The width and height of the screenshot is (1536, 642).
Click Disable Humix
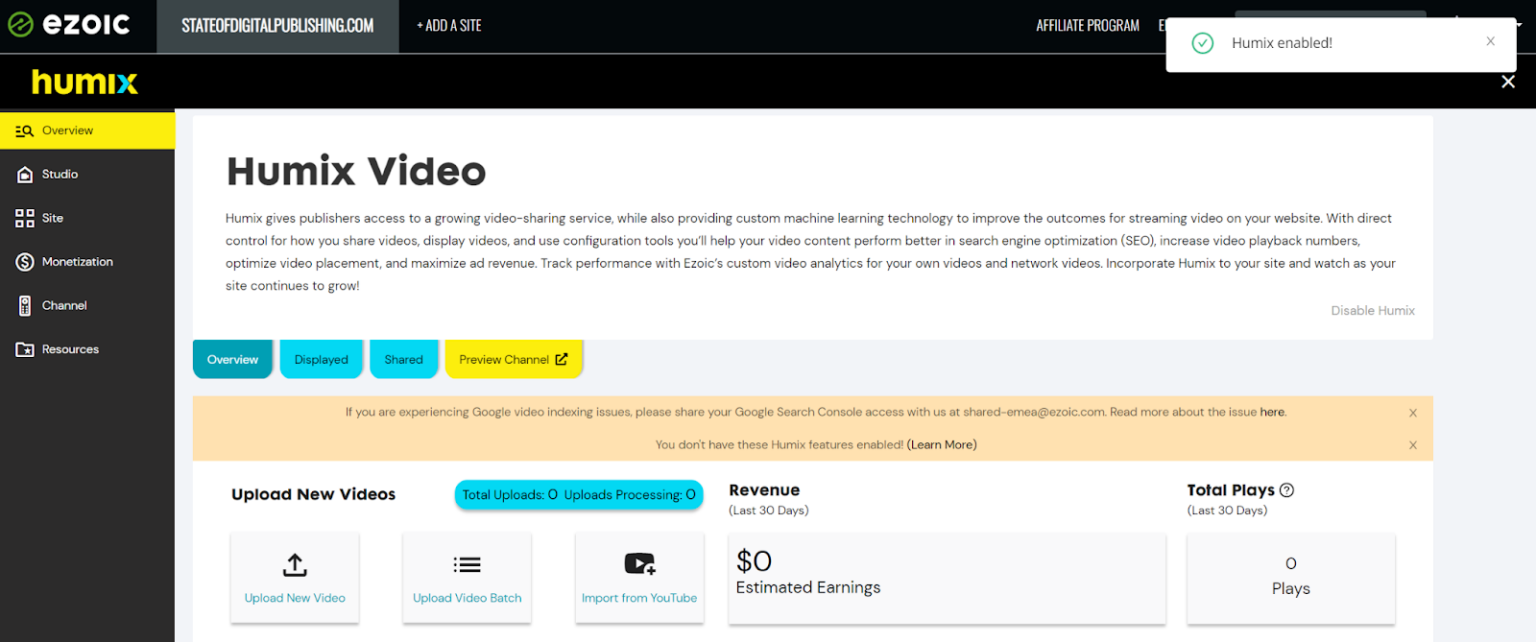click(x=1372, y=310)
